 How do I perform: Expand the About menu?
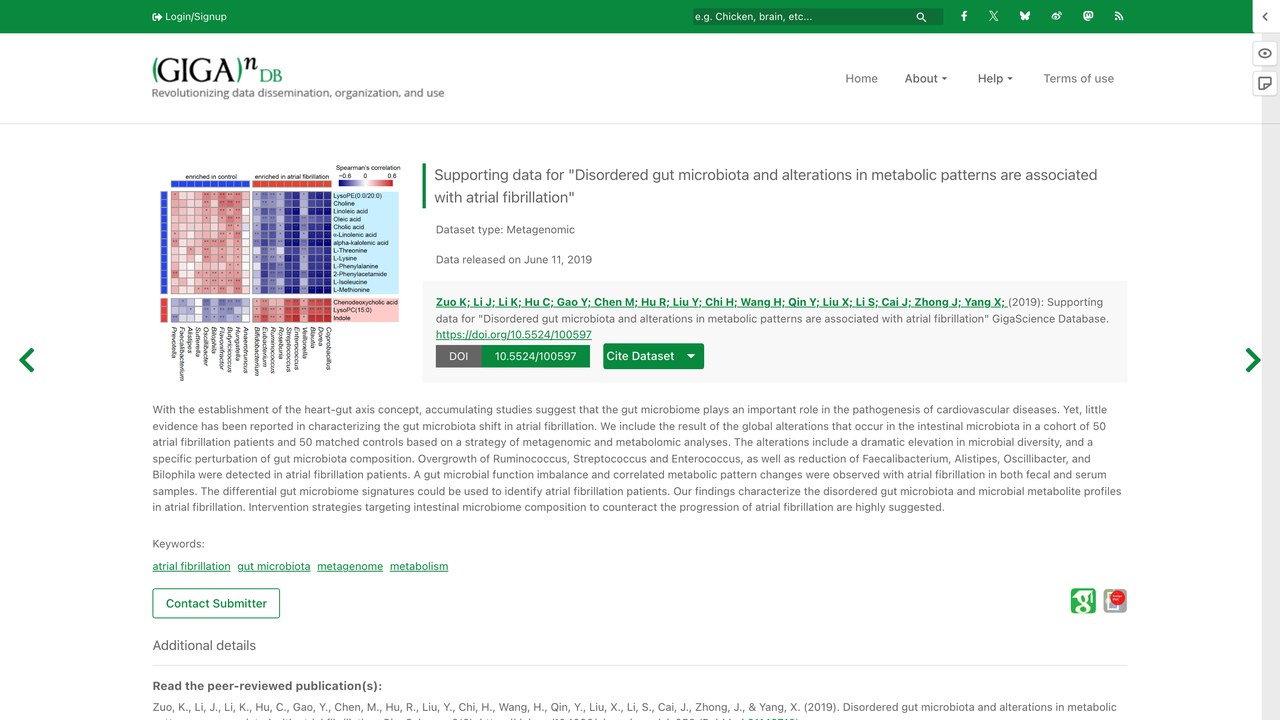(x=926, y=78)
